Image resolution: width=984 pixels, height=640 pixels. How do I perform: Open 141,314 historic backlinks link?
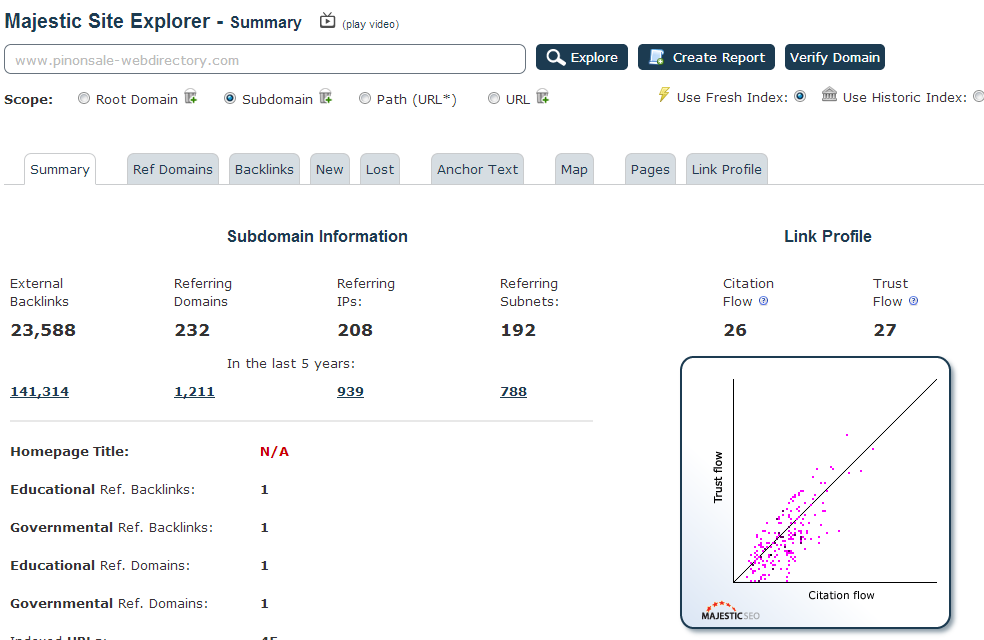pyautogui.click(x=40, y=392)
